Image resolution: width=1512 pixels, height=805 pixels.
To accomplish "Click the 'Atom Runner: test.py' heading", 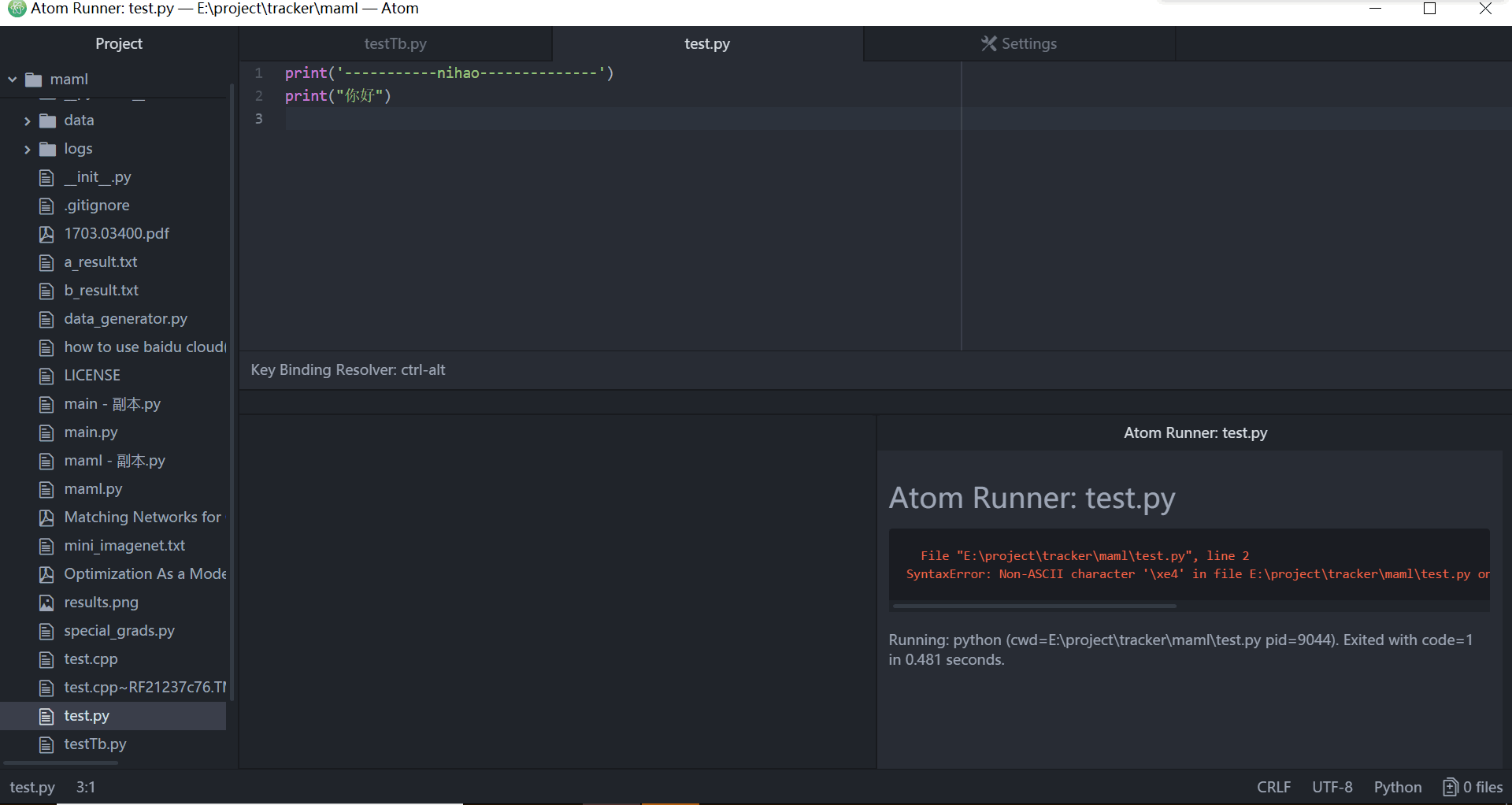I will click(1032, 498).
